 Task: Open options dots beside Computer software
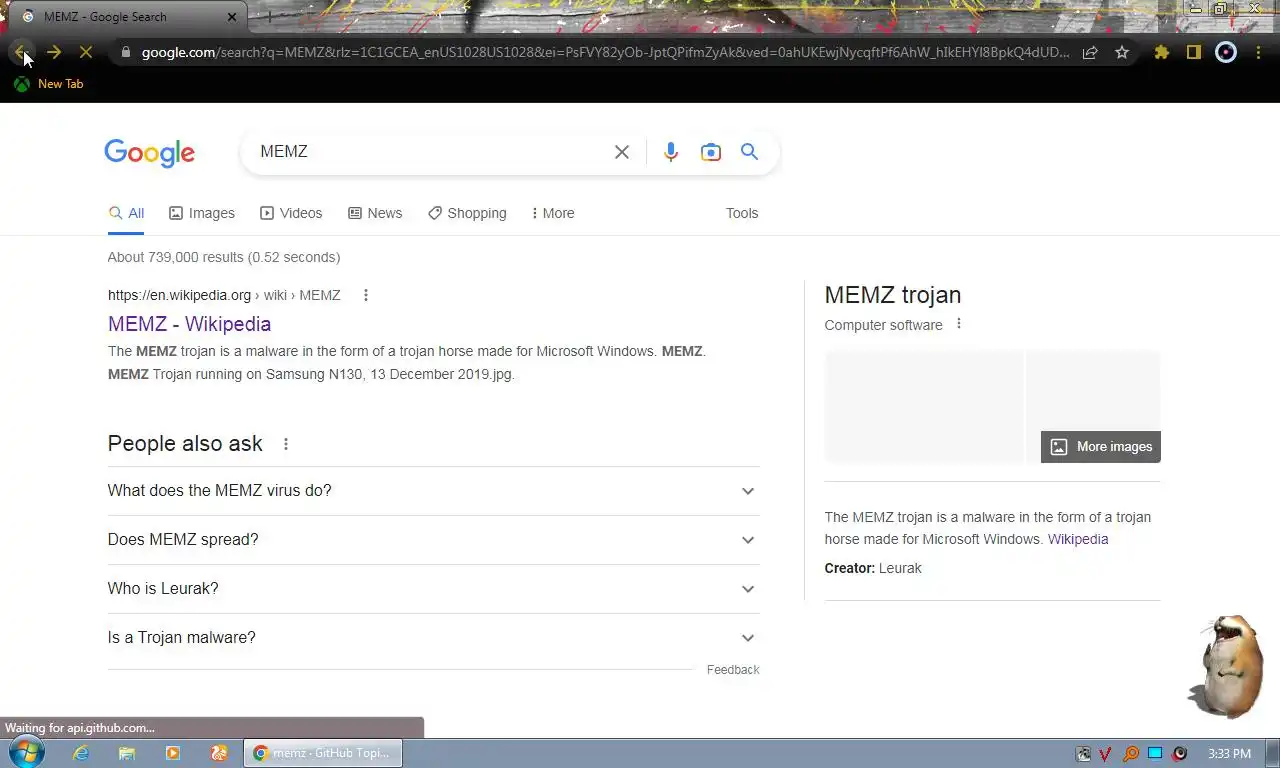(x=959, y=324)
